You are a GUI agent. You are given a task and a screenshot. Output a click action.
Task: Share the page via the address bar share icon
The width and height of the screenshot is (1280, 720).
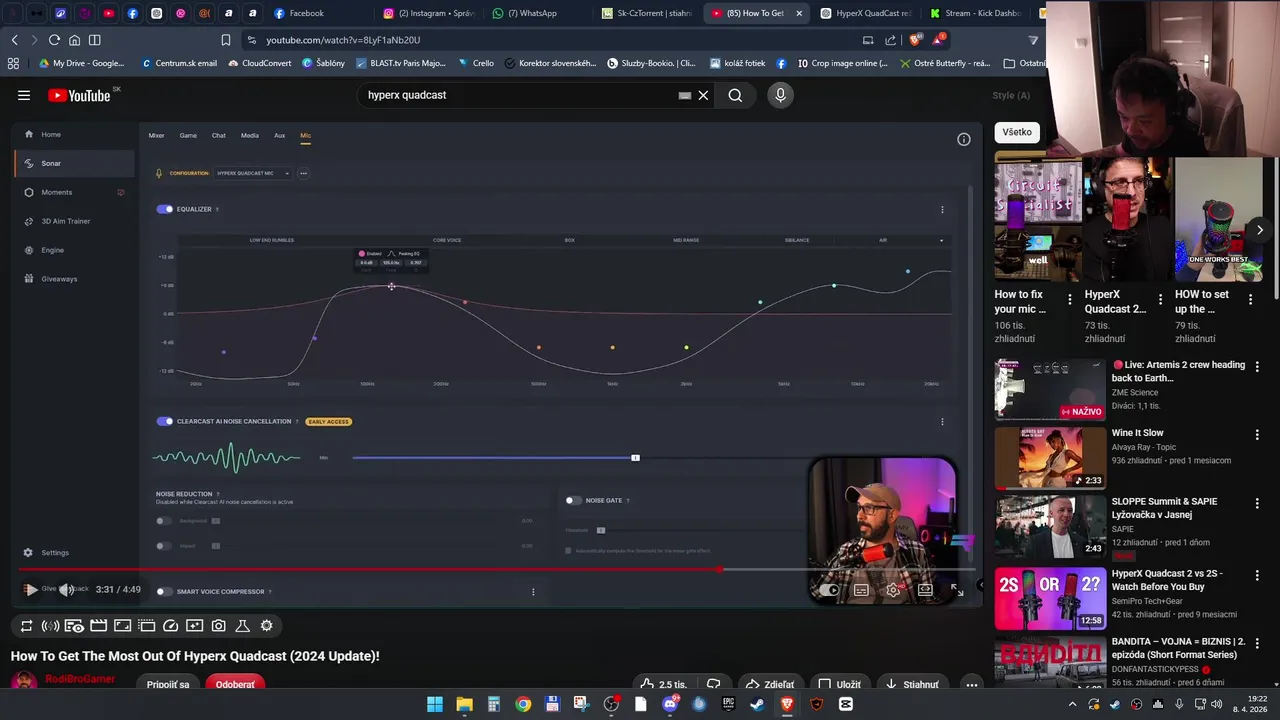(x=891, y=40)
